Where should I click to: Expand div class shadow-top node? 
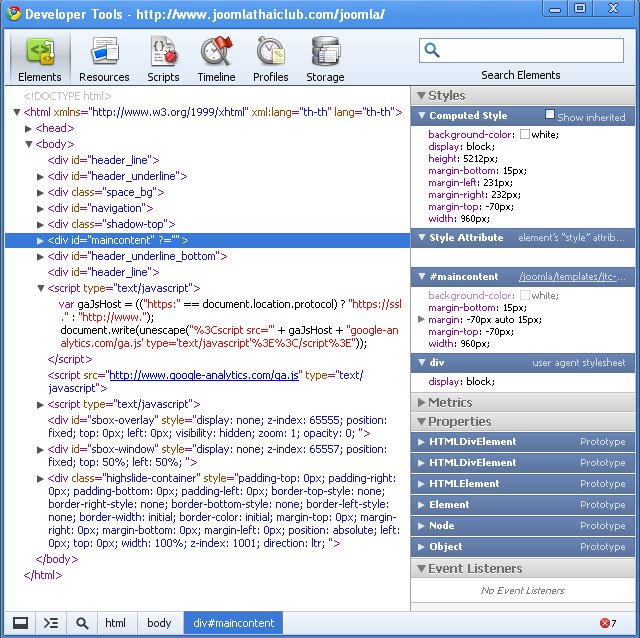[40, 225]
